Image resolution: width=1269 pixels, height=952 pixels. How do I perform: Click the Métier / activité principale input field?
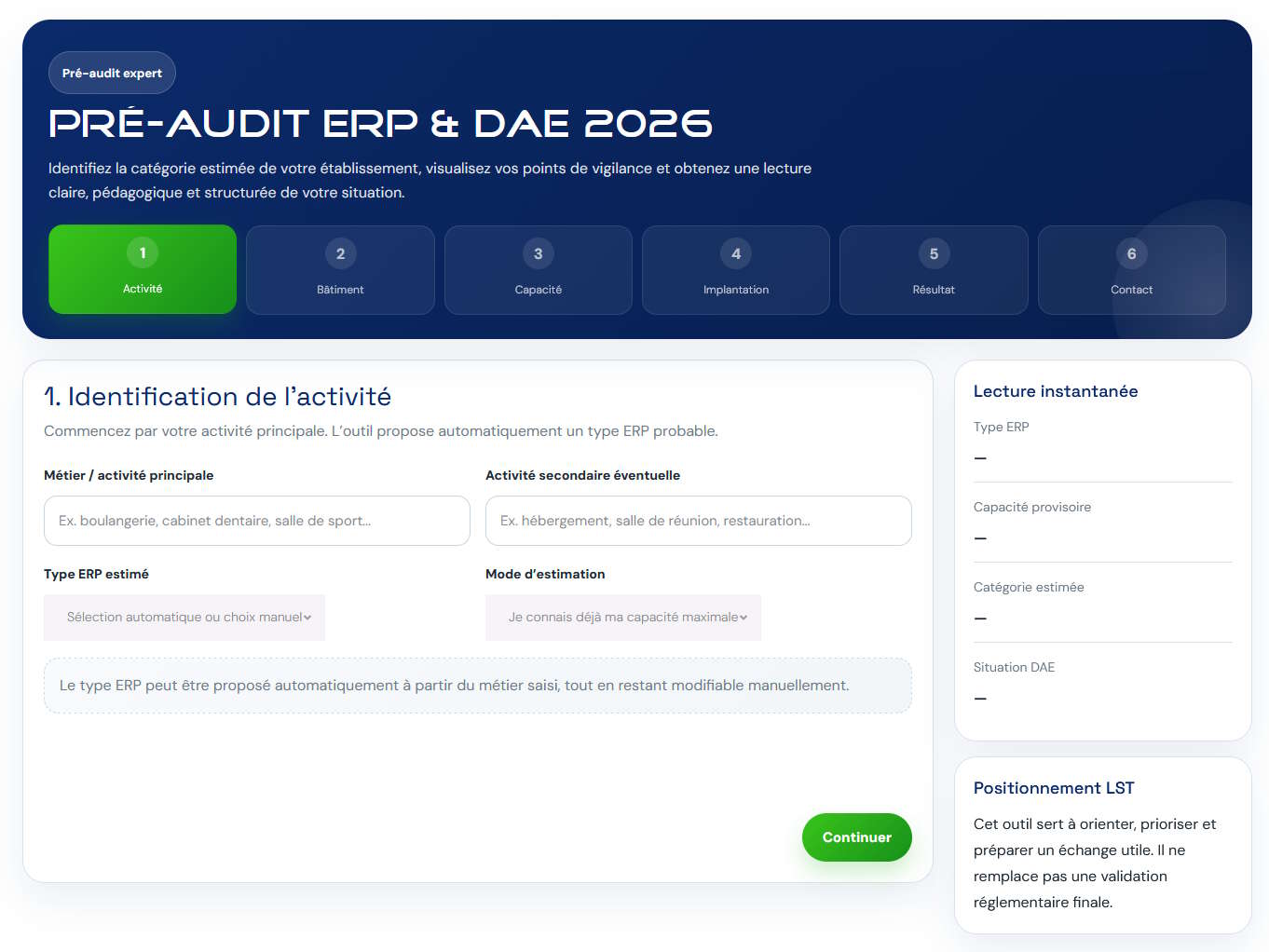(256, 520)
